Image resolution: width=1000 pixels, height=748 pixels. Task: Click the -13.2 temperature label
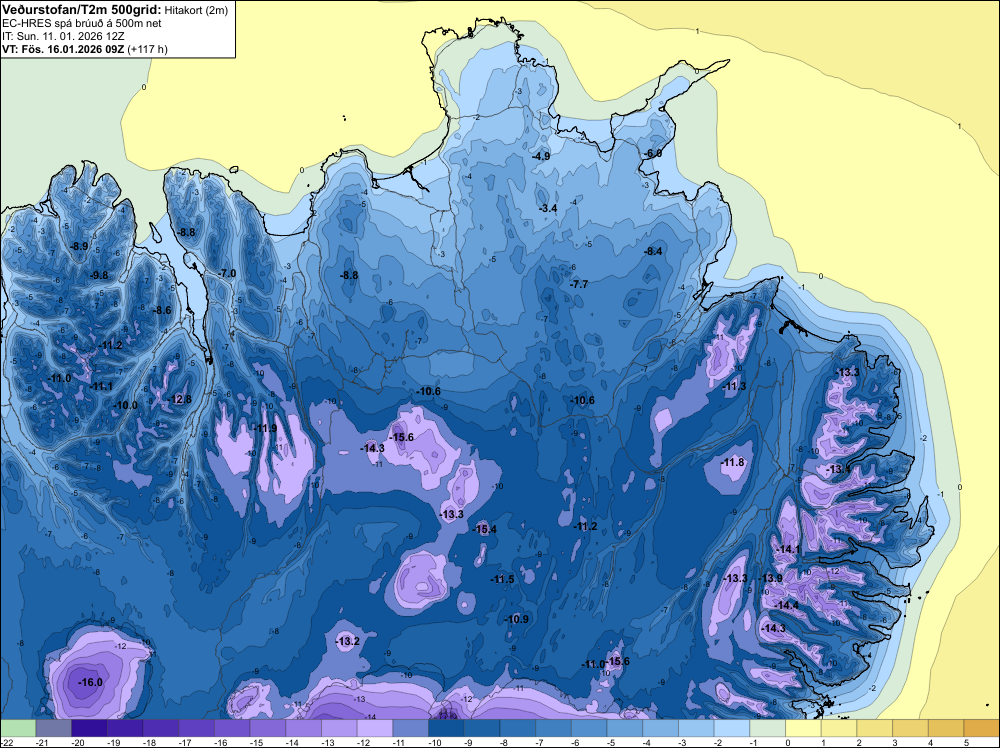click(x=348, y=642)
